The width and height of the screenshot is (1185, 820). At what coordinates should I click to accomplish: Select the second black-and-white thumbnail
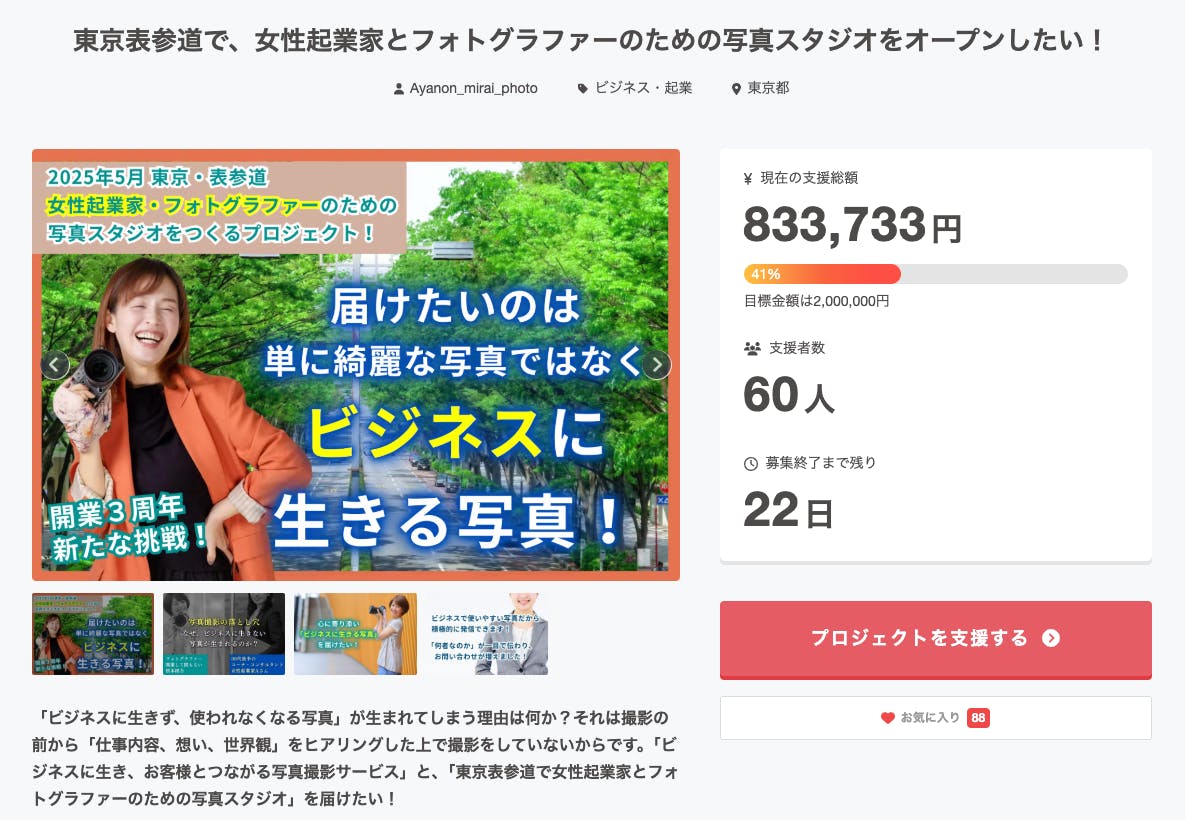click(224, 634)
